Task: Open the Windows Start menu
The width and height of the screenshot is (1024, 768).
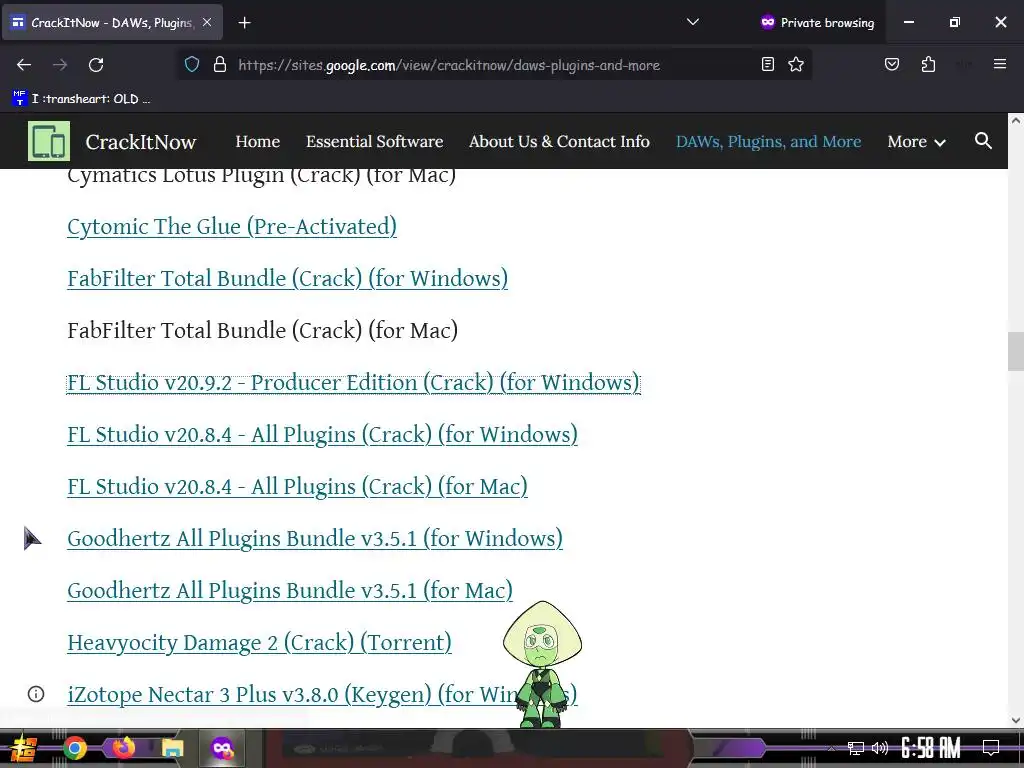Action: (22, 748)
